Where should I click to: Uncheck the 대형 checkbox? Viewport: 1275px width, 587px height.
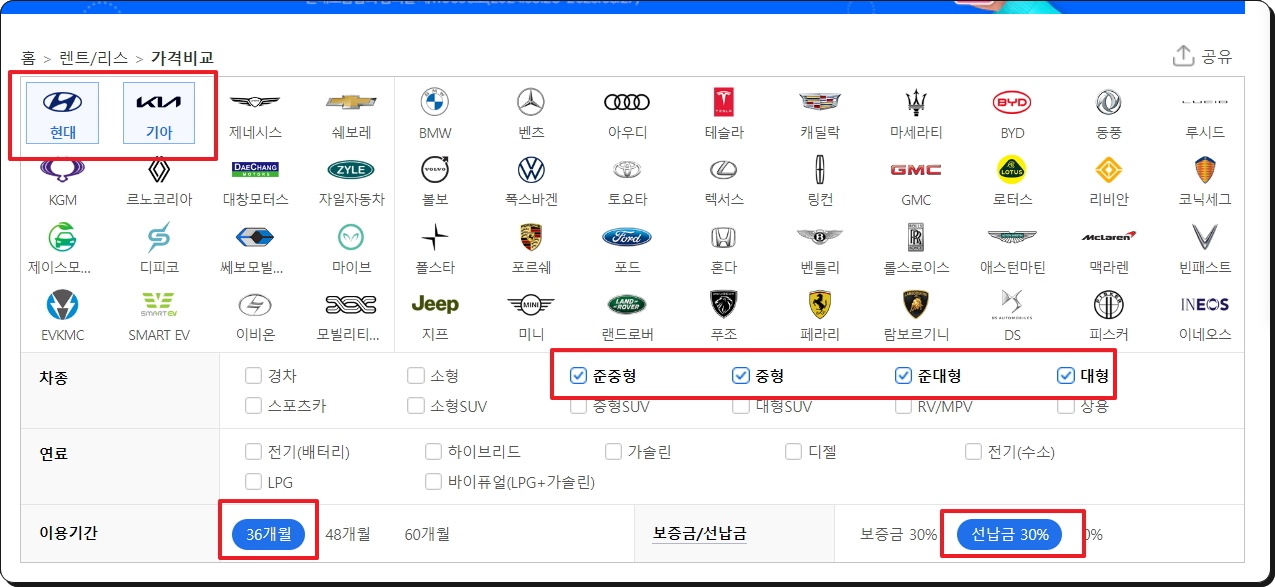(1065, 376)
